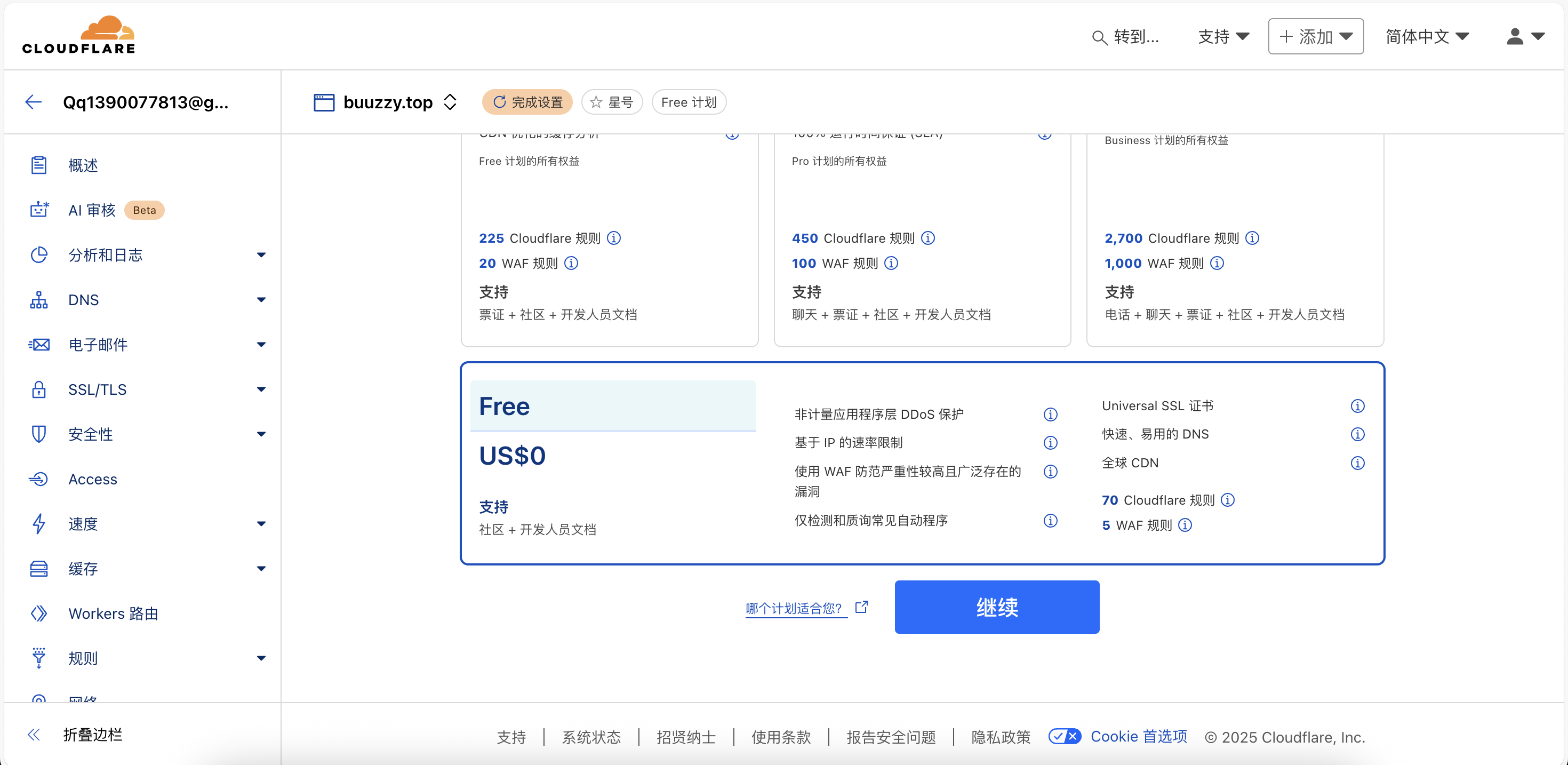Click the Workers 路由 diamond icon
This screenshot has height=765, width=1568.
[39, 613]
